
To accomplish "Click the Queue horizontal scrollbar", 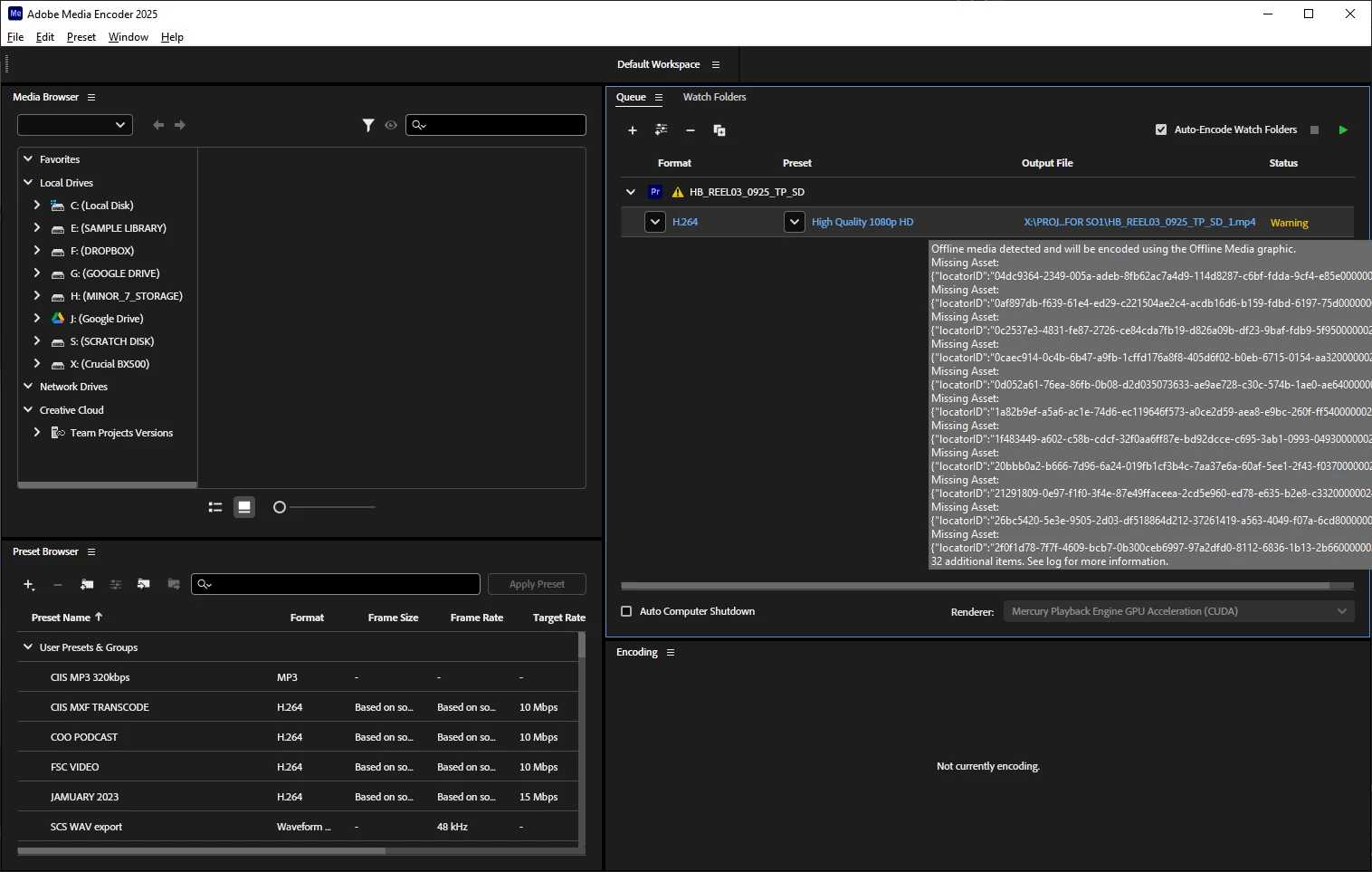I will point(975,586).
